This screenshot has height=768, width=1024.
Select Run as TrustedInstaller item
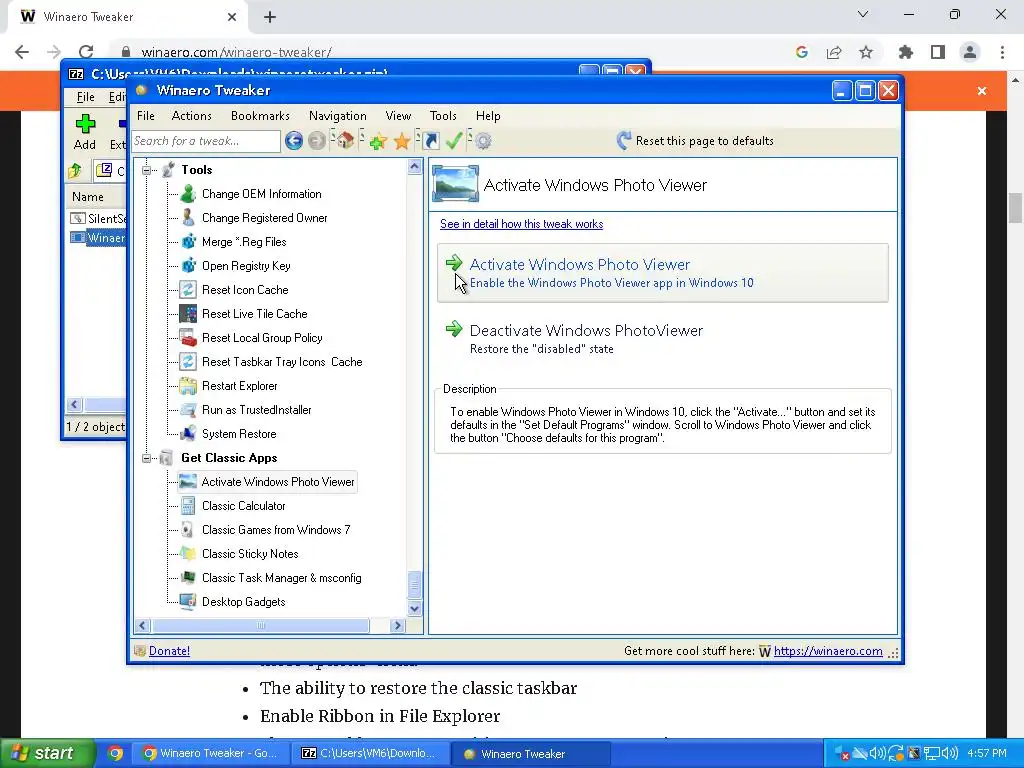point(257,410)
